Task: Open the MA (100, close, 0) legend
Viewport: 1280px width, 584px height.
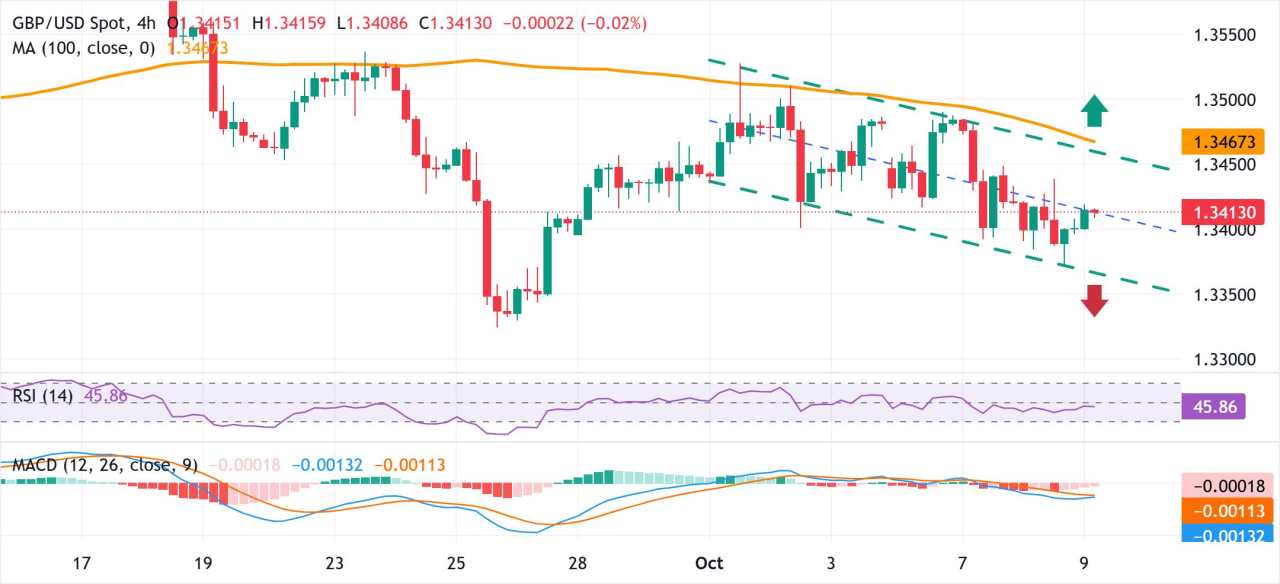Action: click(82, 46)
